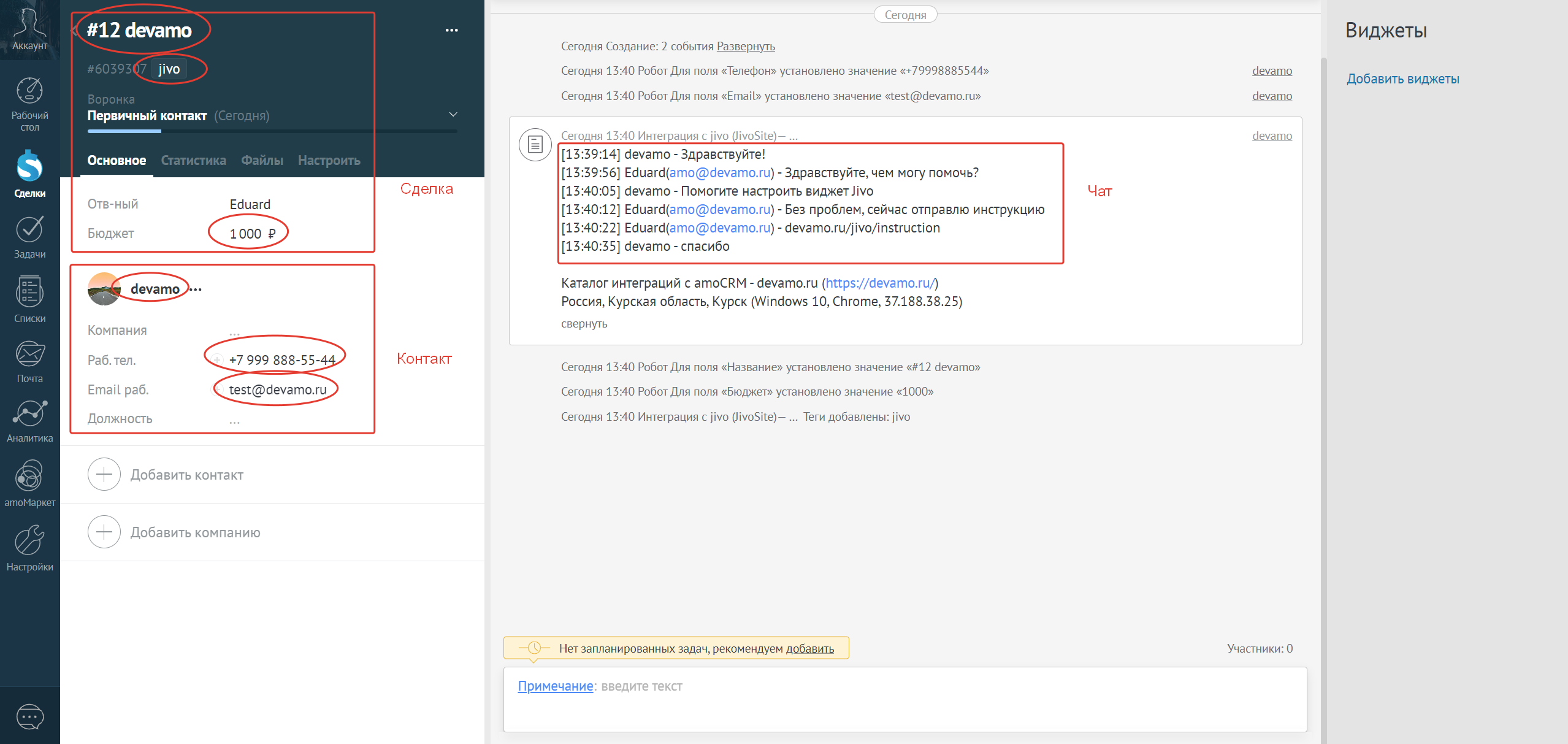Click Добавить контакт plus button
This screenshot has width=1568, height=744.
click(104, 475)
